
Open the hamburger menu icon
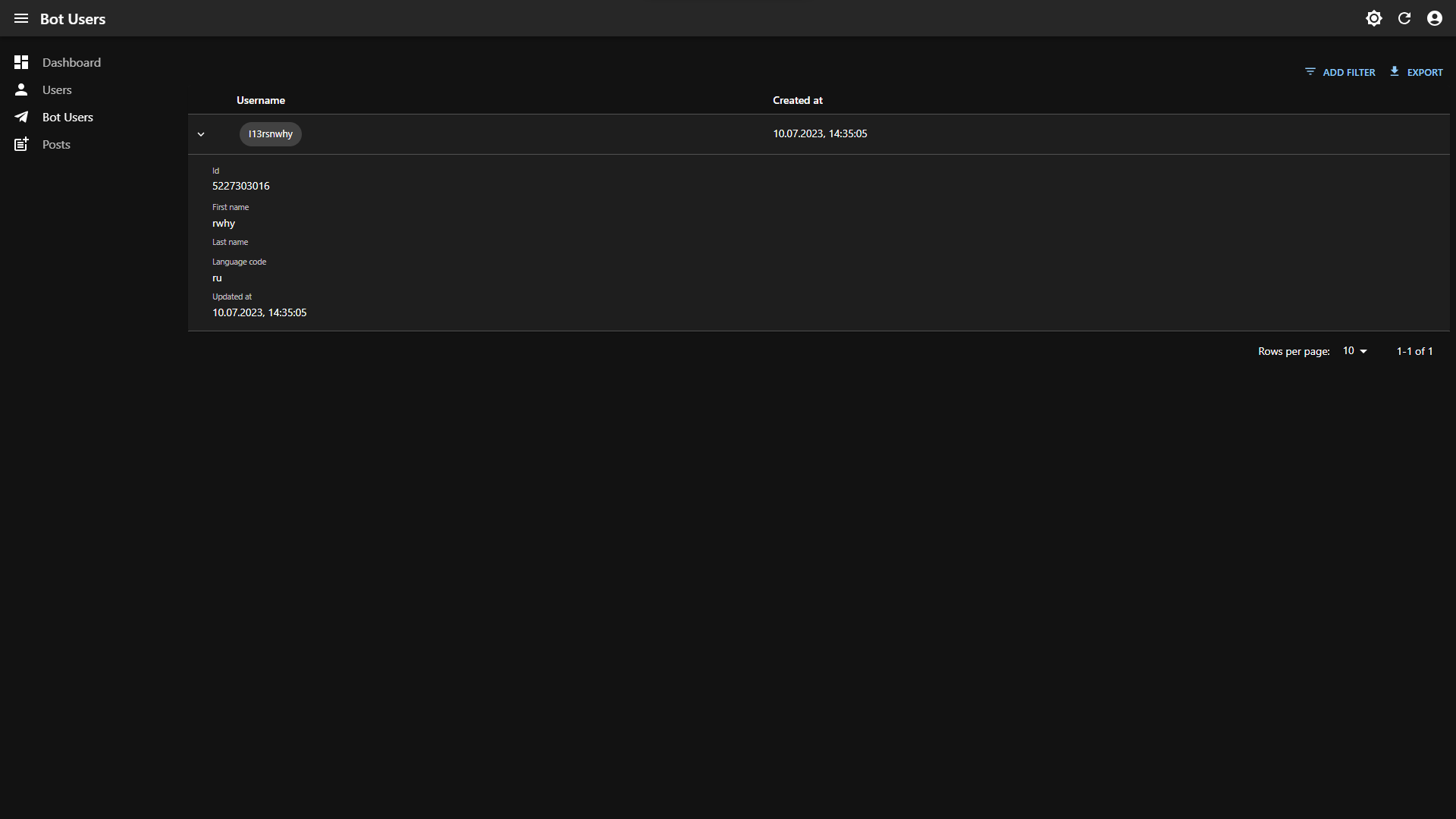[21, 18]
